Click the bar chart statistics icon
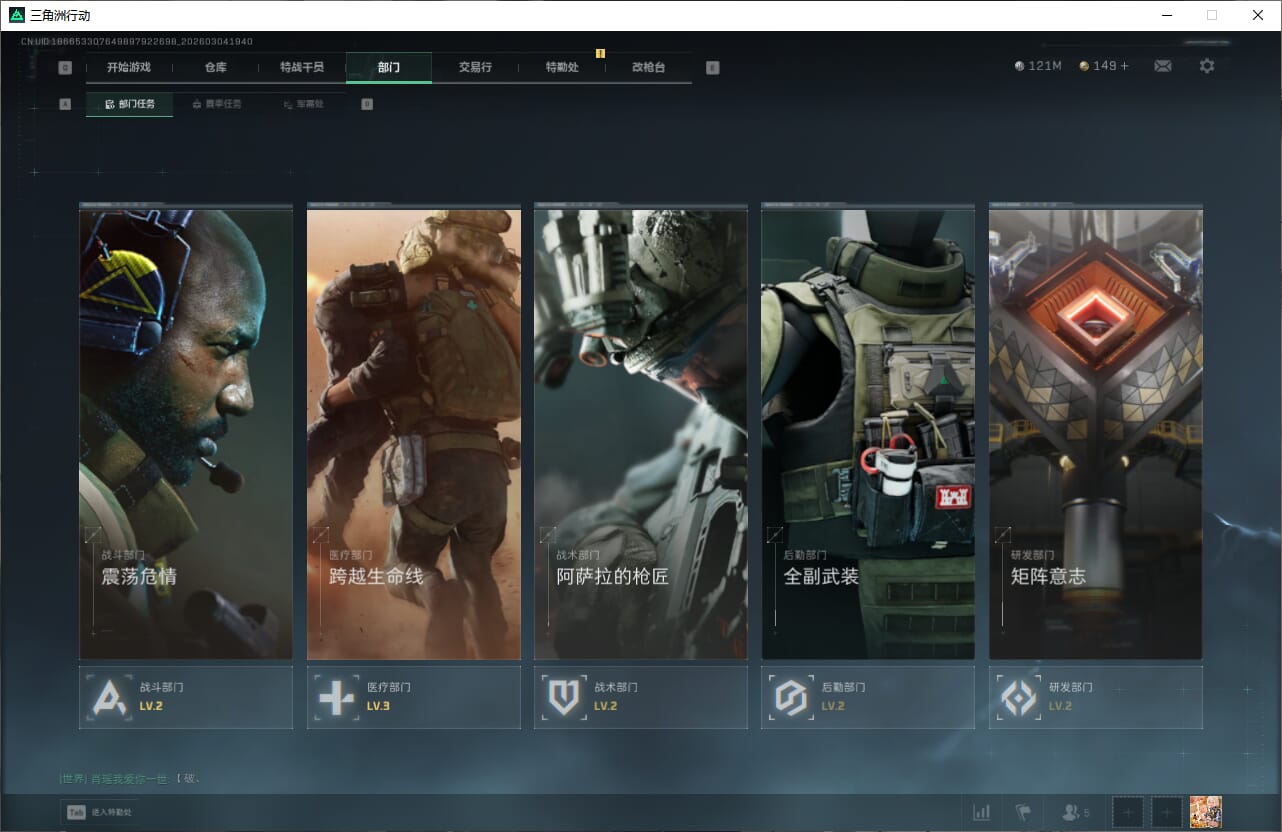Screen dimensions: 1282x832 point(981,812)
